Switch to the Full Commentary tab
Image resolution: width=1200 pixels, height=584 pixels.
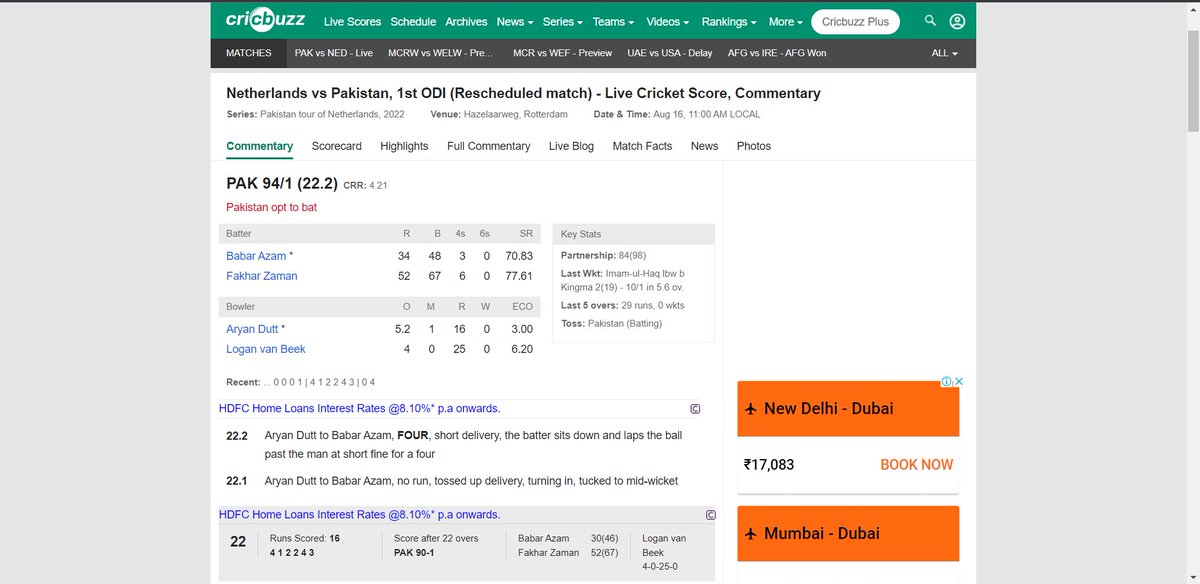(489, 146)
